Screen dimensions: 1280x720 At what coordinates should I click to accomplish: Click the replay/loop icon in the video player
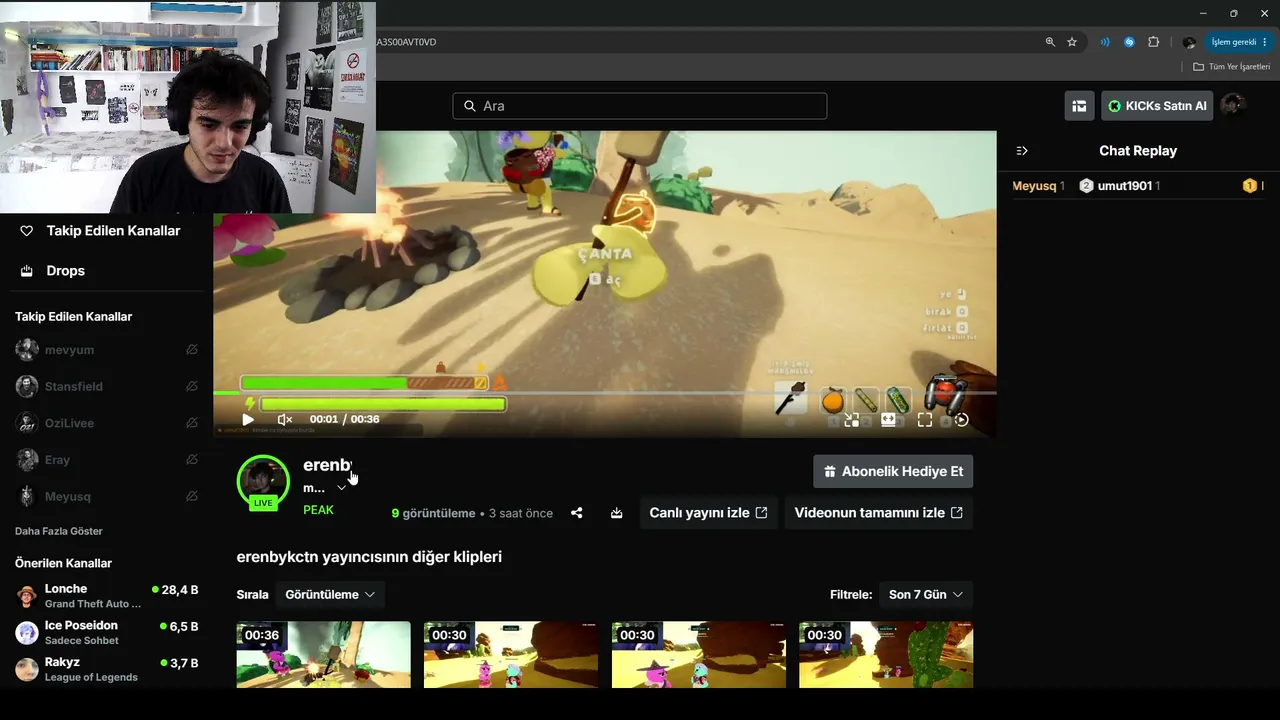tap(961, 420)
